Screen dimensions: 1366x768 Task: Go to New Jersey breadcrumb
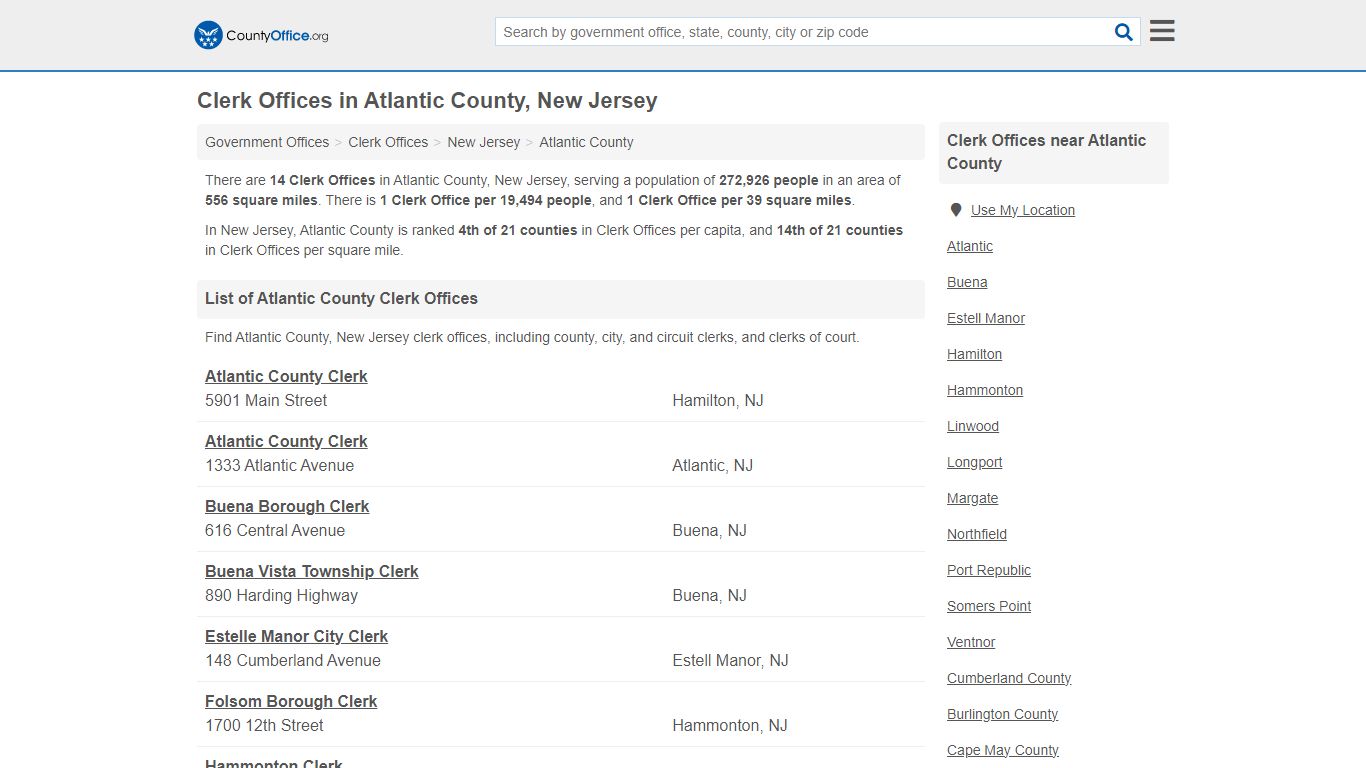(484, 142)
